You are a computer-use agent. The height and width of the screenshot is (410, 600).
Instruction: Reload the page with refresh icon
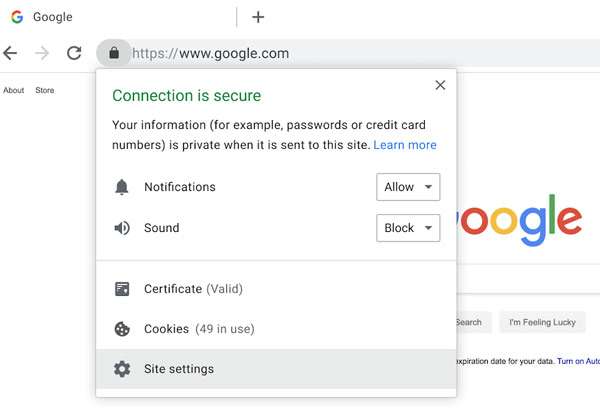(x=74, y=53)
